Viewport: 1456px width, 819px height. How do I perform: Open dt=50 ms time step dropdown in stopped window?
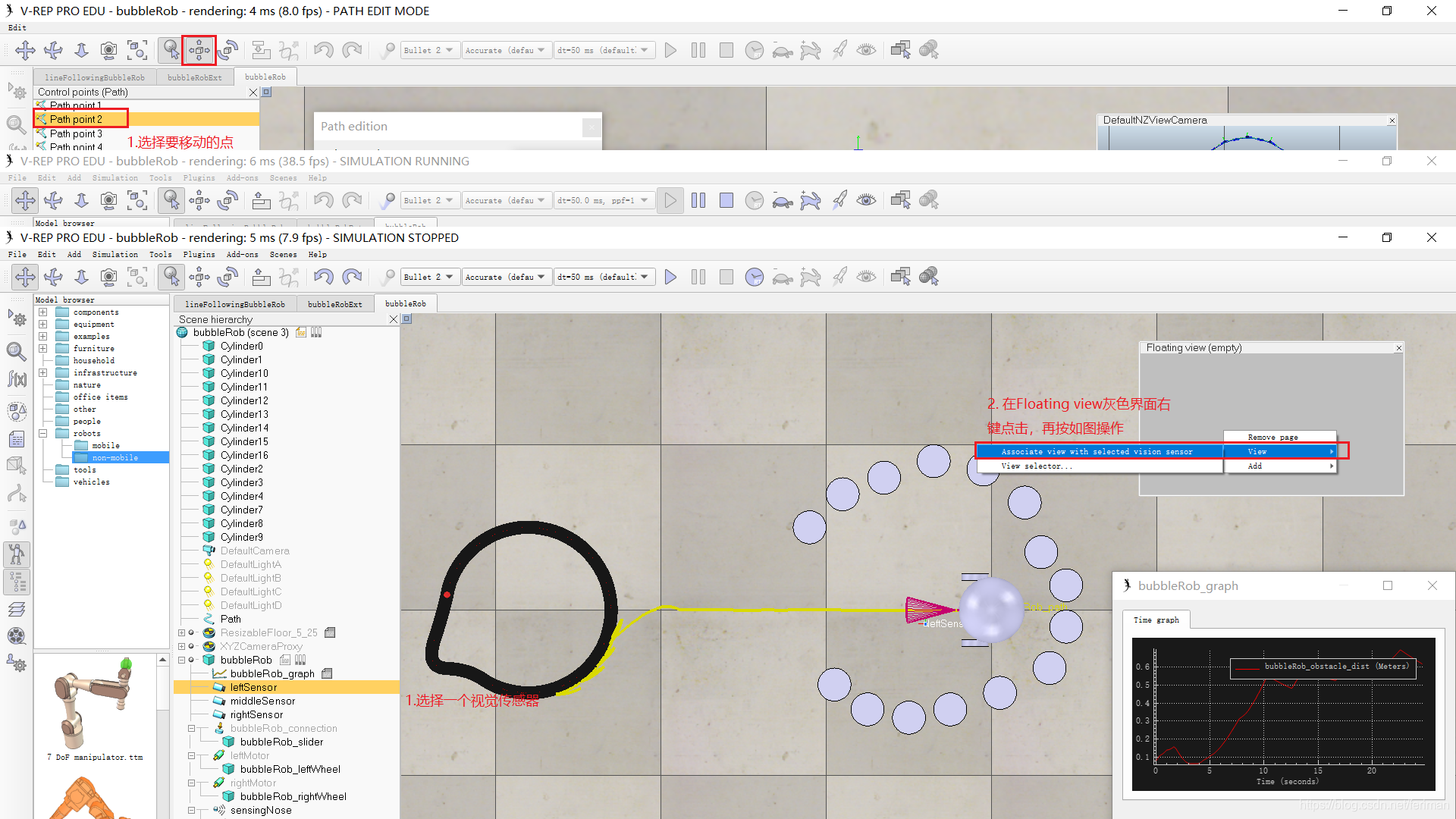(604, 277)
